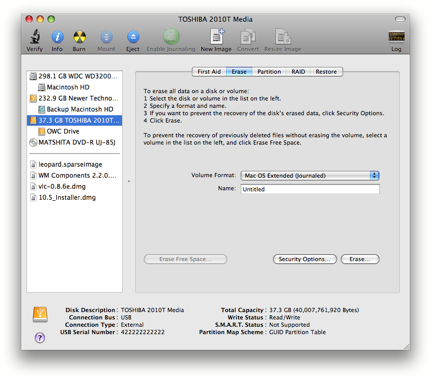
Task: Click the Disk Description TOSHIBA 2010T Media value
Action: click(x=152, y=310)
